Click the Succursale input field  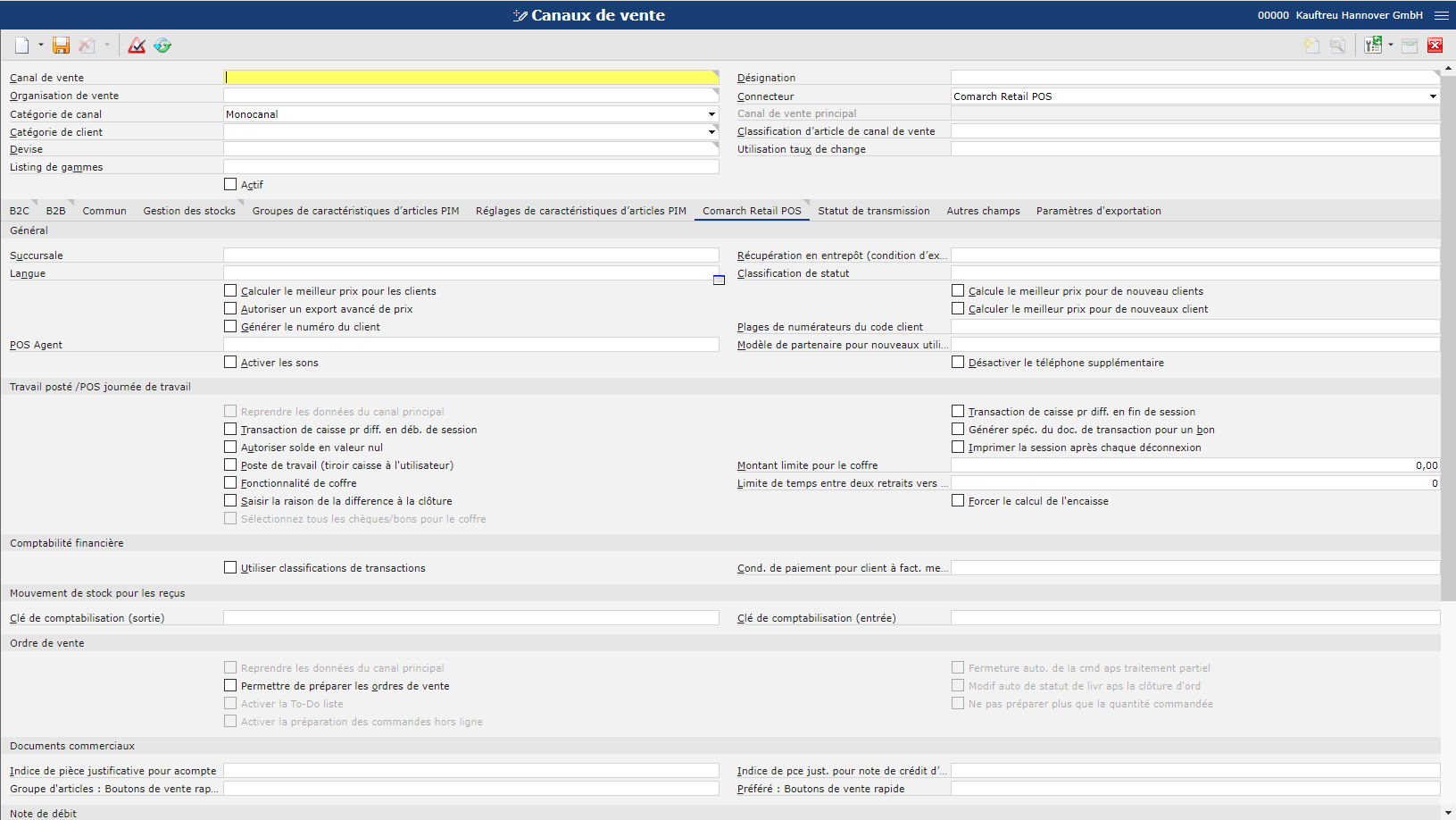point(471,255)
